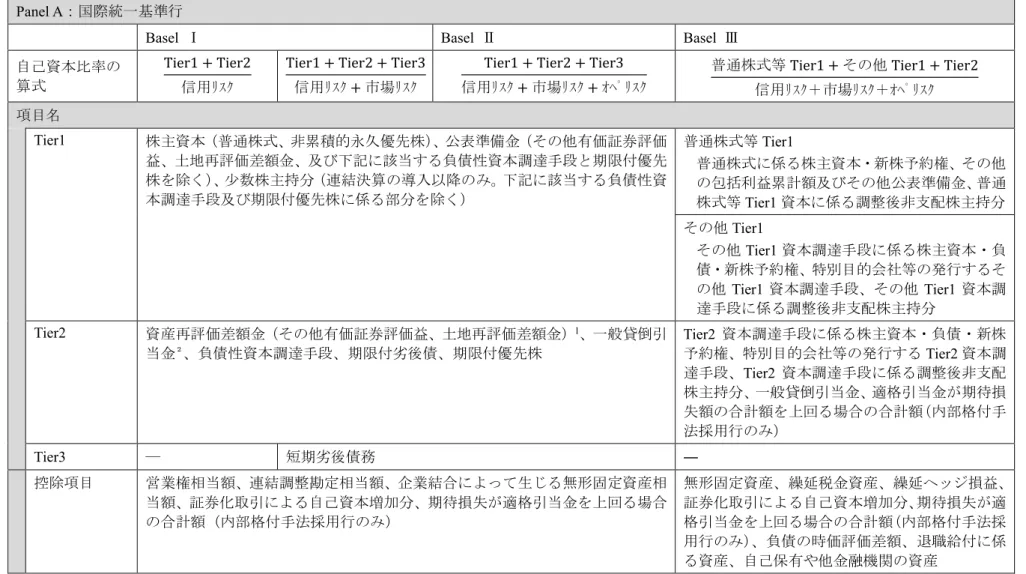Select the 'Tier1' row label
The height and width of the screenshot is (574, 1026).
50,140
